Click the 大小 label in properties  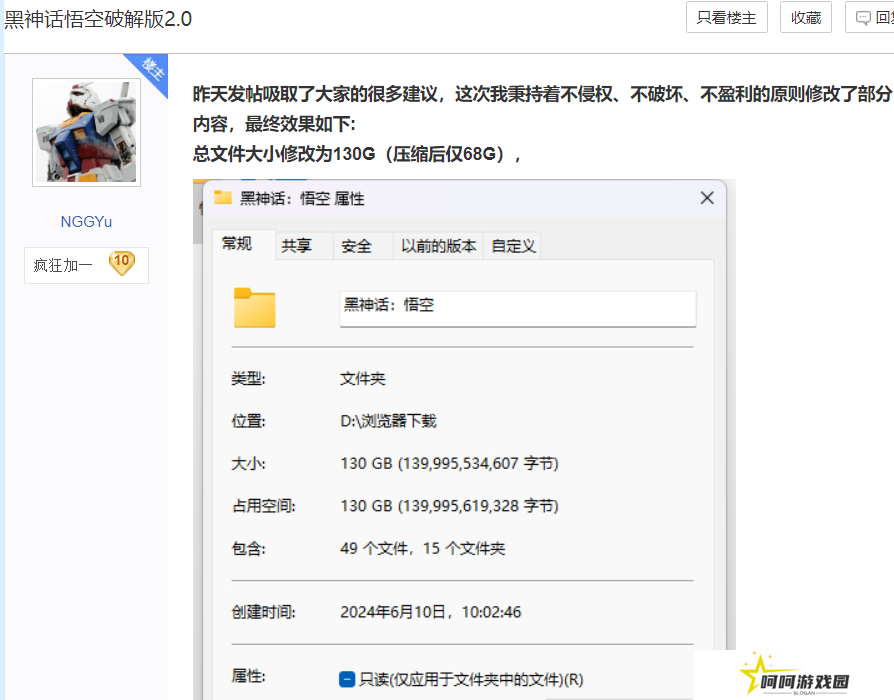click(249, 463)
